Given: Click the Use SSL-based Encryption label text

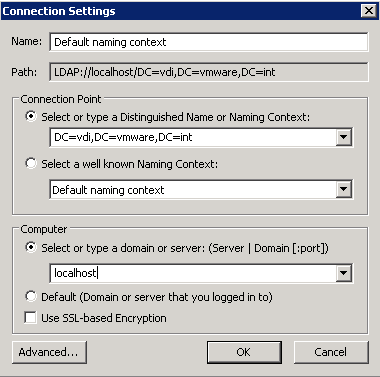Looking at the screenshot, I should [104, 318].
